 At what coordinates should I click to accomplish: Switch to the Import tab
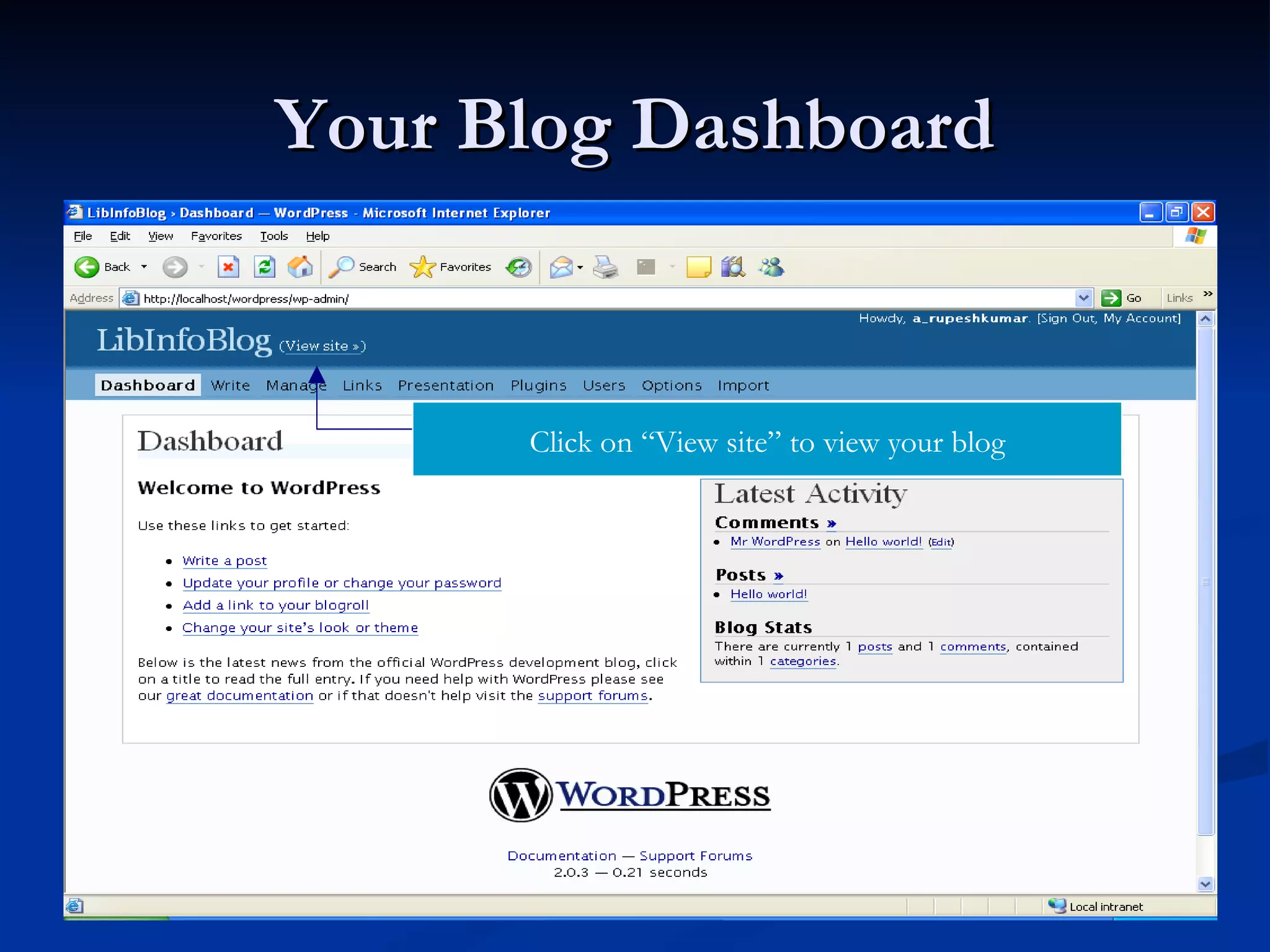[743, 385]
